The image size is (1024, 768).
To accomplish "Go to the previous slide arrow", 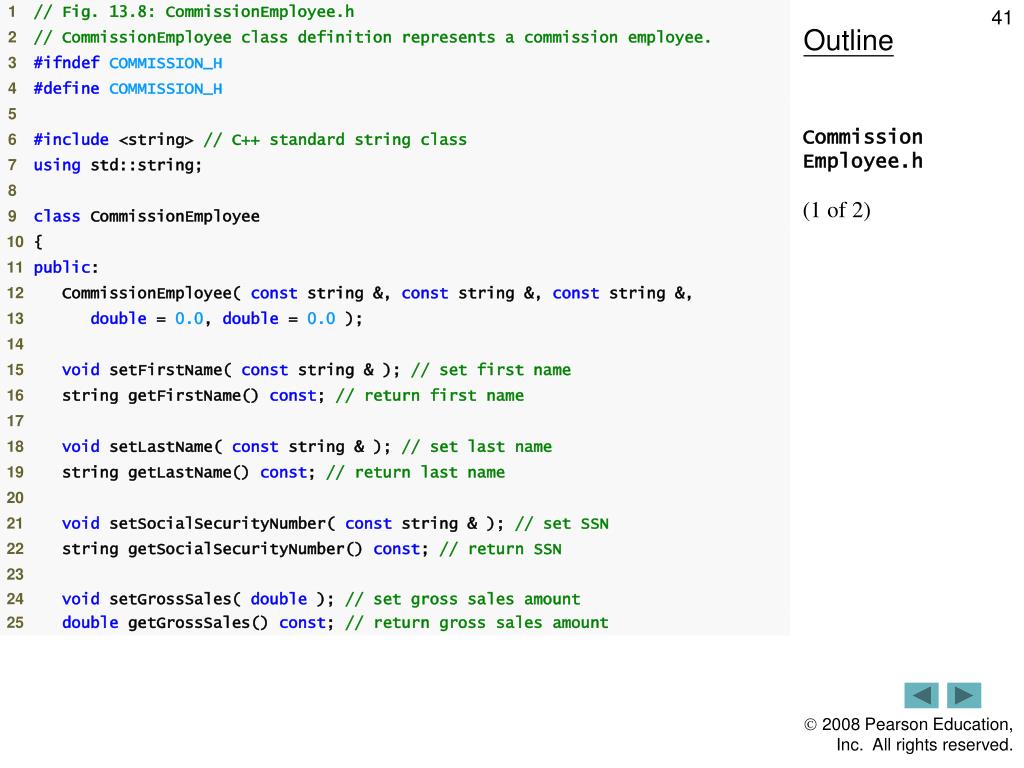I will (921, 695).
